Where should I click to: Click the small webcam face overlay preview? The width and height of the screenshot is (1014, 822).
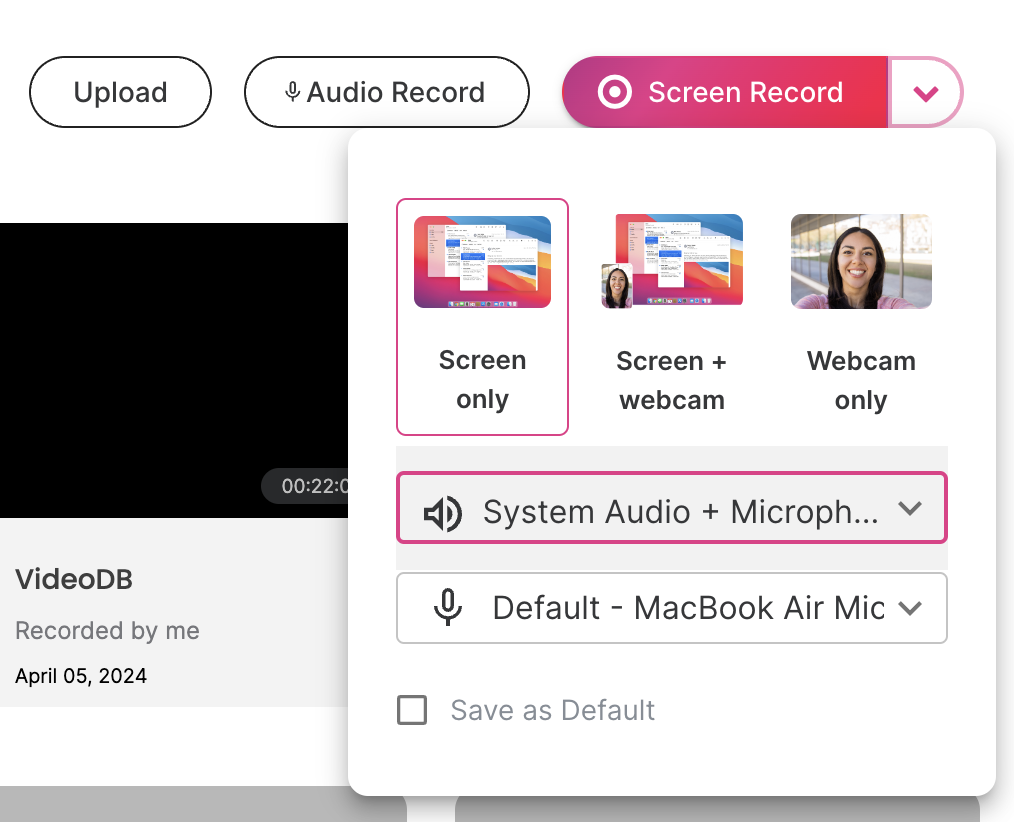tap(617, 283)
